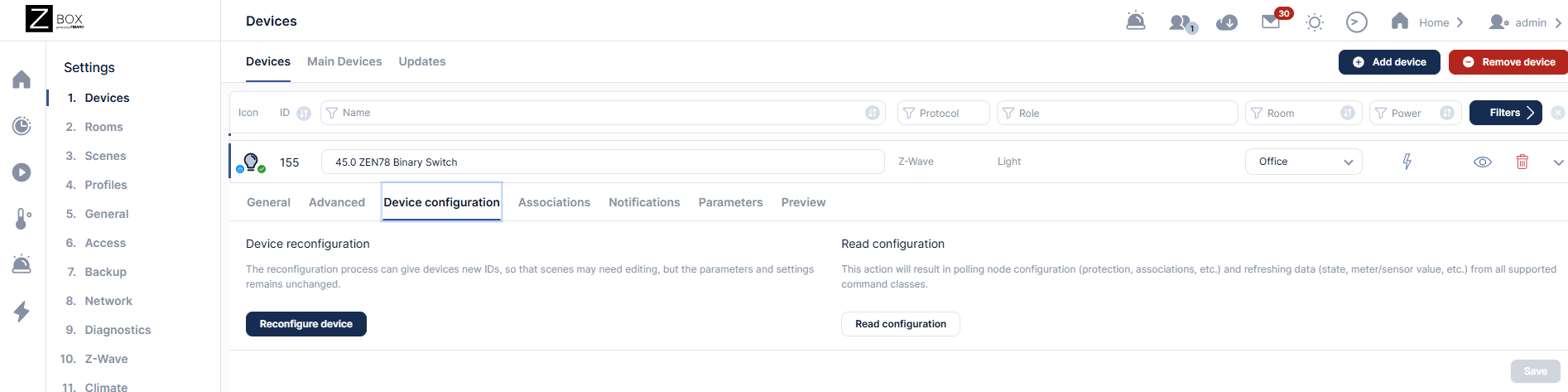Open the Office room dropdown
The width and height of the screenshot is (1568, 392).
(x=1303, y=162)
